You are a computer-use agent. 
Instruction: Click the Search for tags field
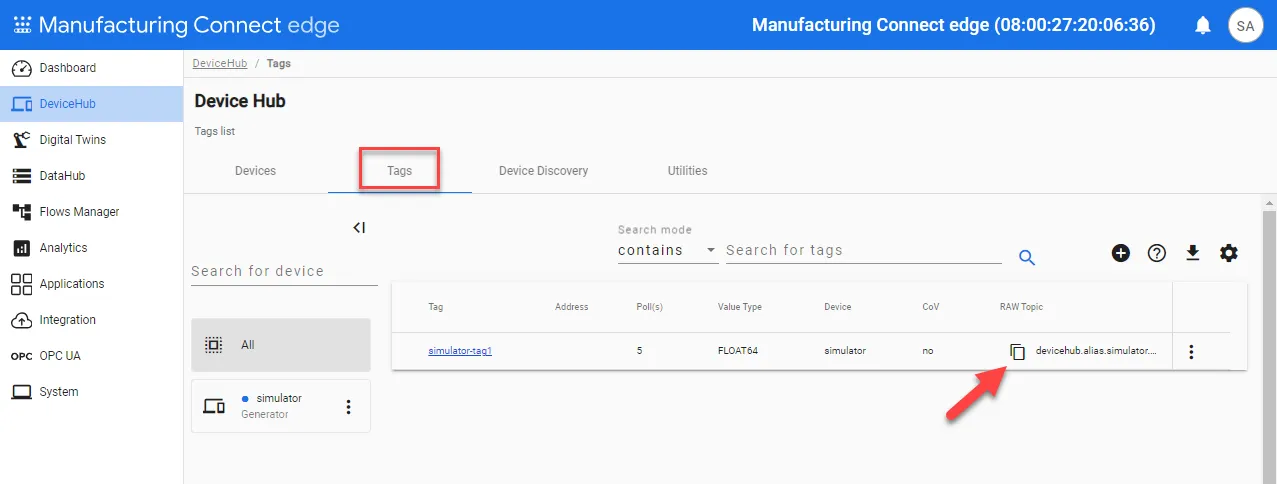coord(863,250)
